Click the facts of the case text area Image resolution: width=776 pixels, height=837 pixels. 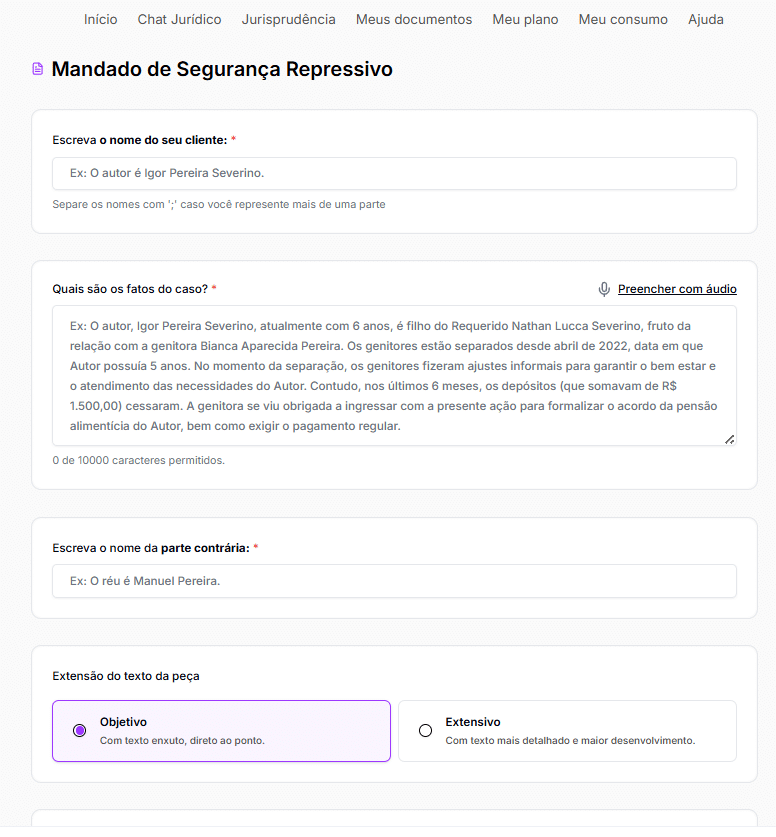coord(394,375)
